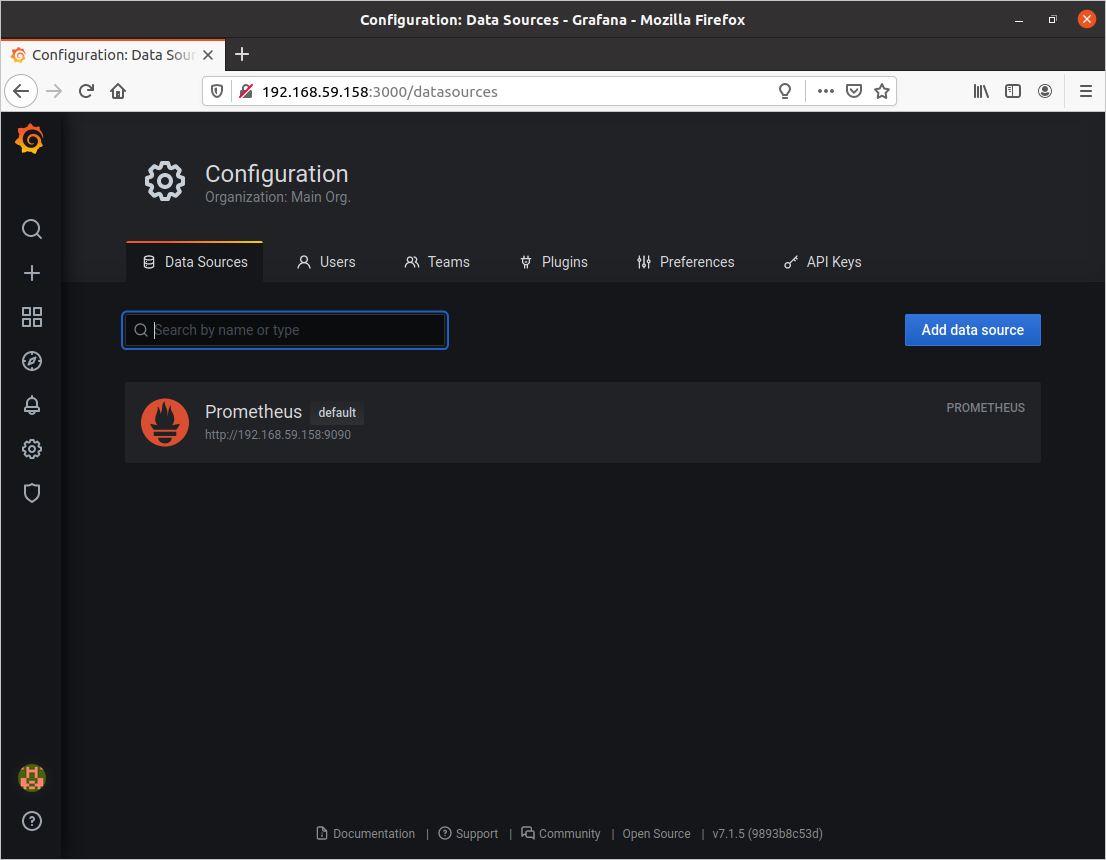Open the Prometheus data source entry
This screenshot has height=860, width=1106.
click(x=253, y=412)
